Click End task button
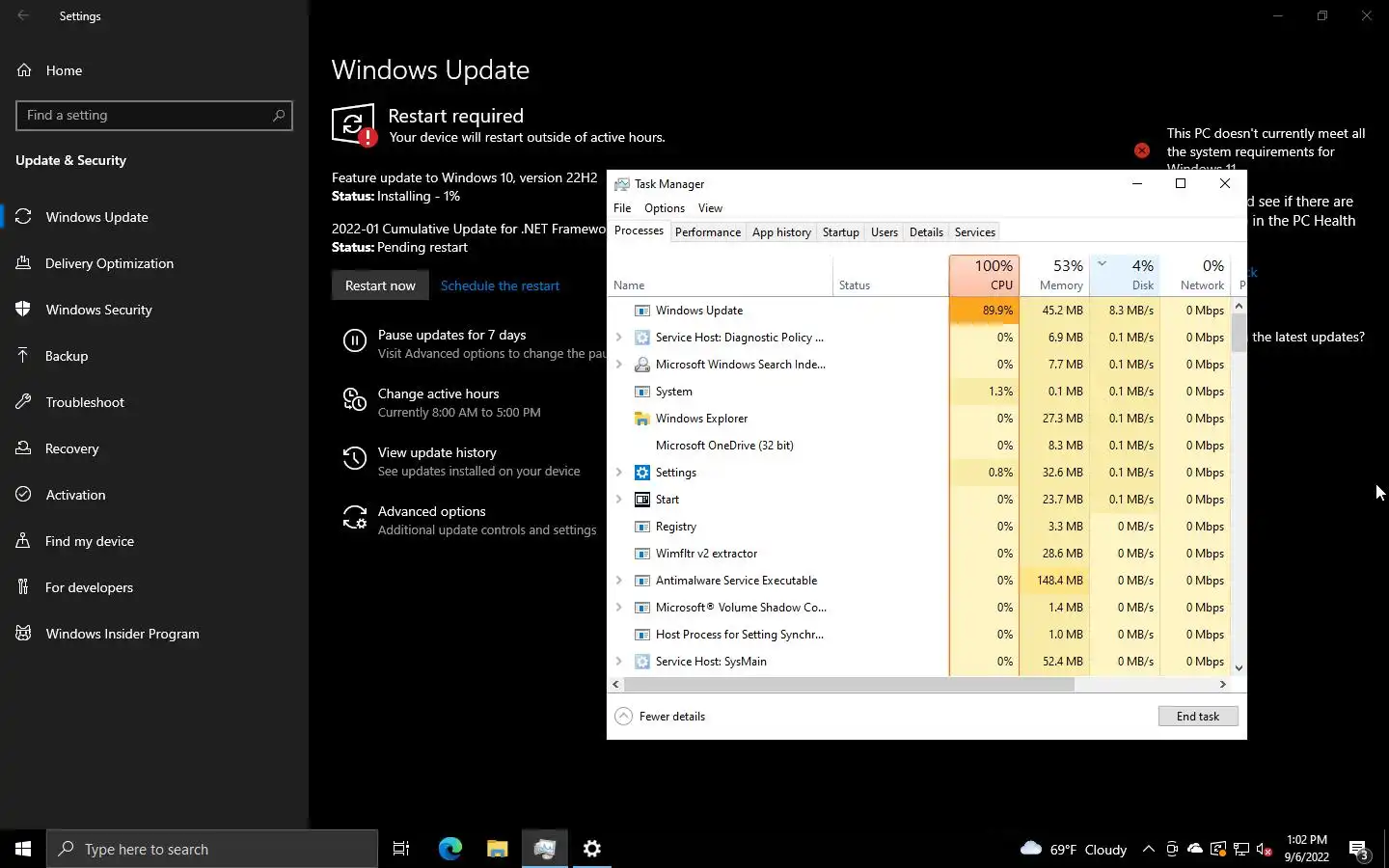This screenshot has height=868, width=1389. [x=1198, y=717]
